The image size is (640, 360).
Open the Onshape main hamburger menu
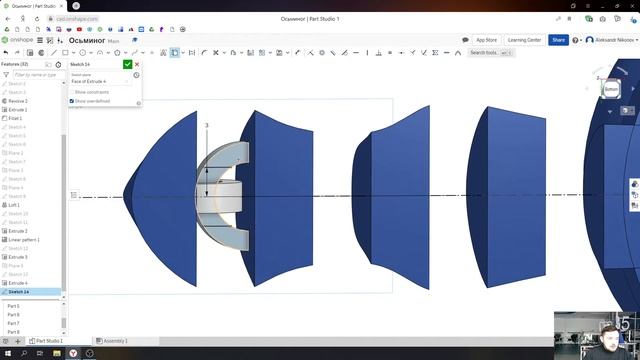40,40
